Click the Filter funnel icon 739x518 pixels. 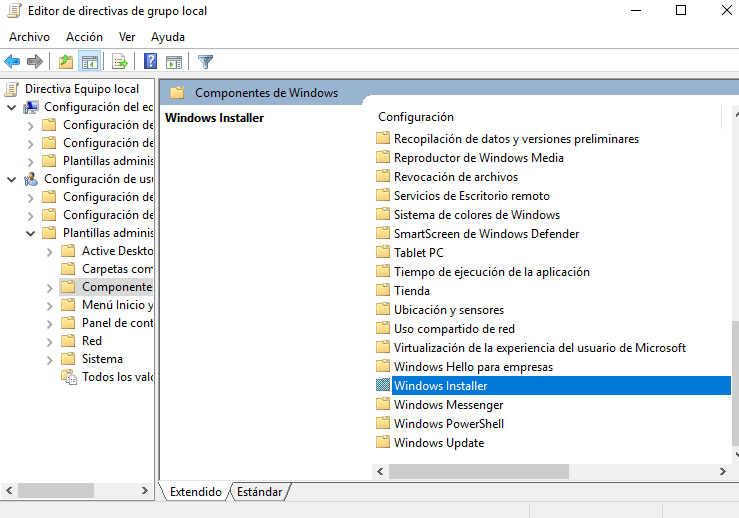[205, 61]
